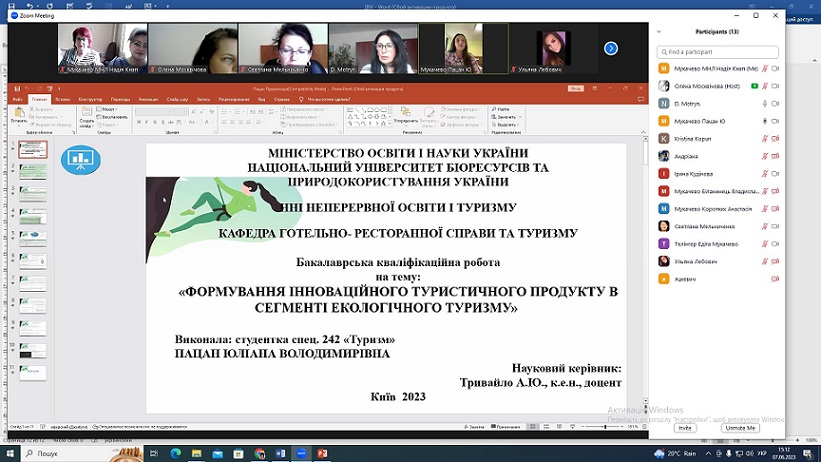821x462 pixels.
Task: Switch to Reading view in status bar
Action: coord(559,427)
